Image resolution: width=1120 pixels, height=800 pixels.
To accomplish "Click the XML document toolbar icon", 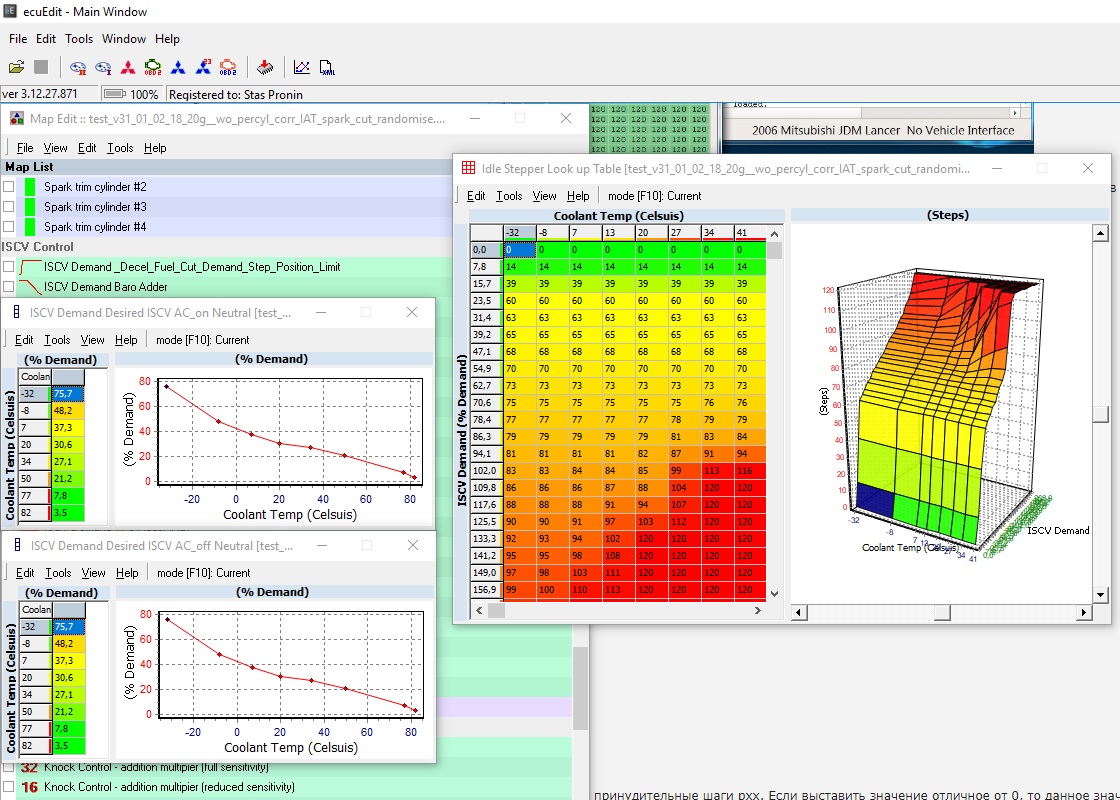I will pyautogui.click(x=327, y=67).
